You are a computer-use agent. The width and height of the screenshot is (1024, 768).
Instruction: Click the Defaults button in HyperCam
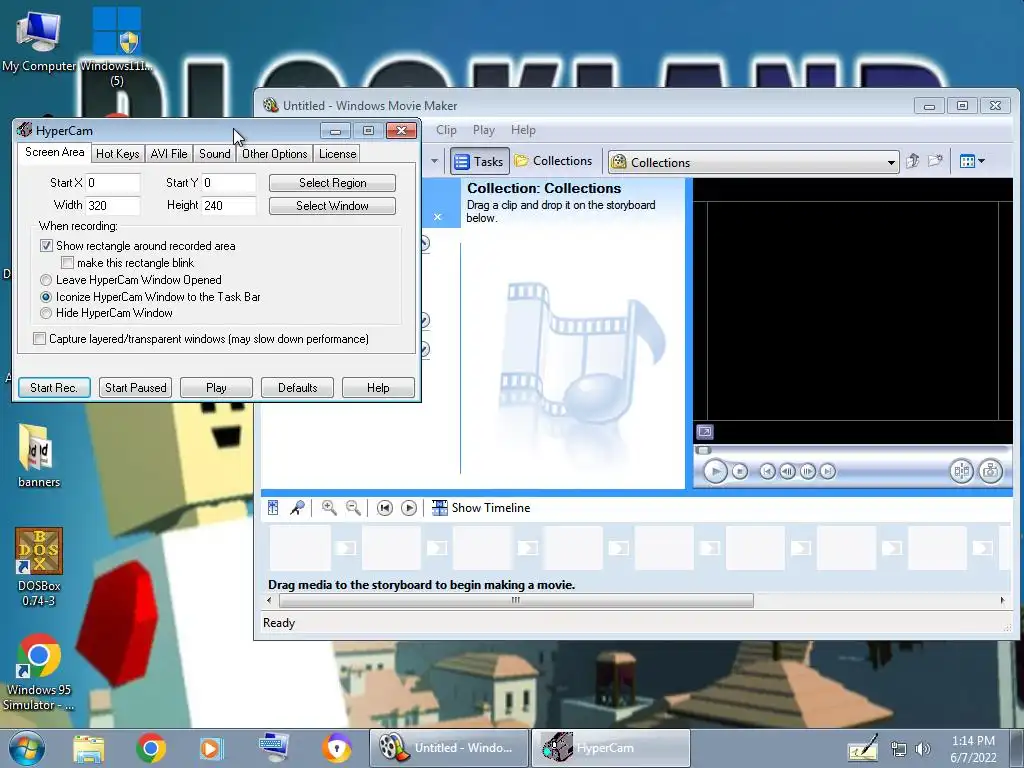(297, 387)
